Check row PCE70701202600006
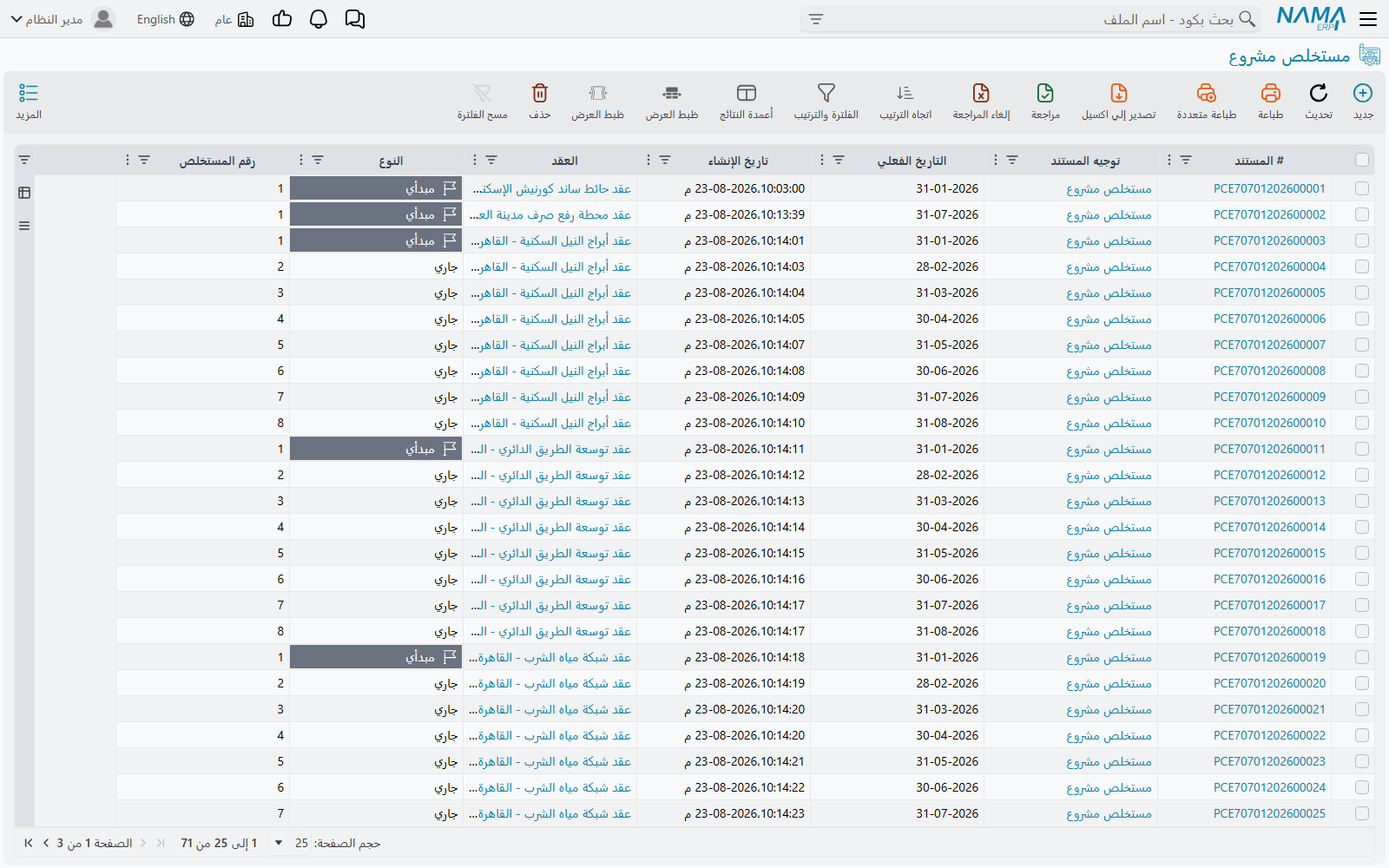Viewport: 1389px width, 868px height. coord(1362,319)
